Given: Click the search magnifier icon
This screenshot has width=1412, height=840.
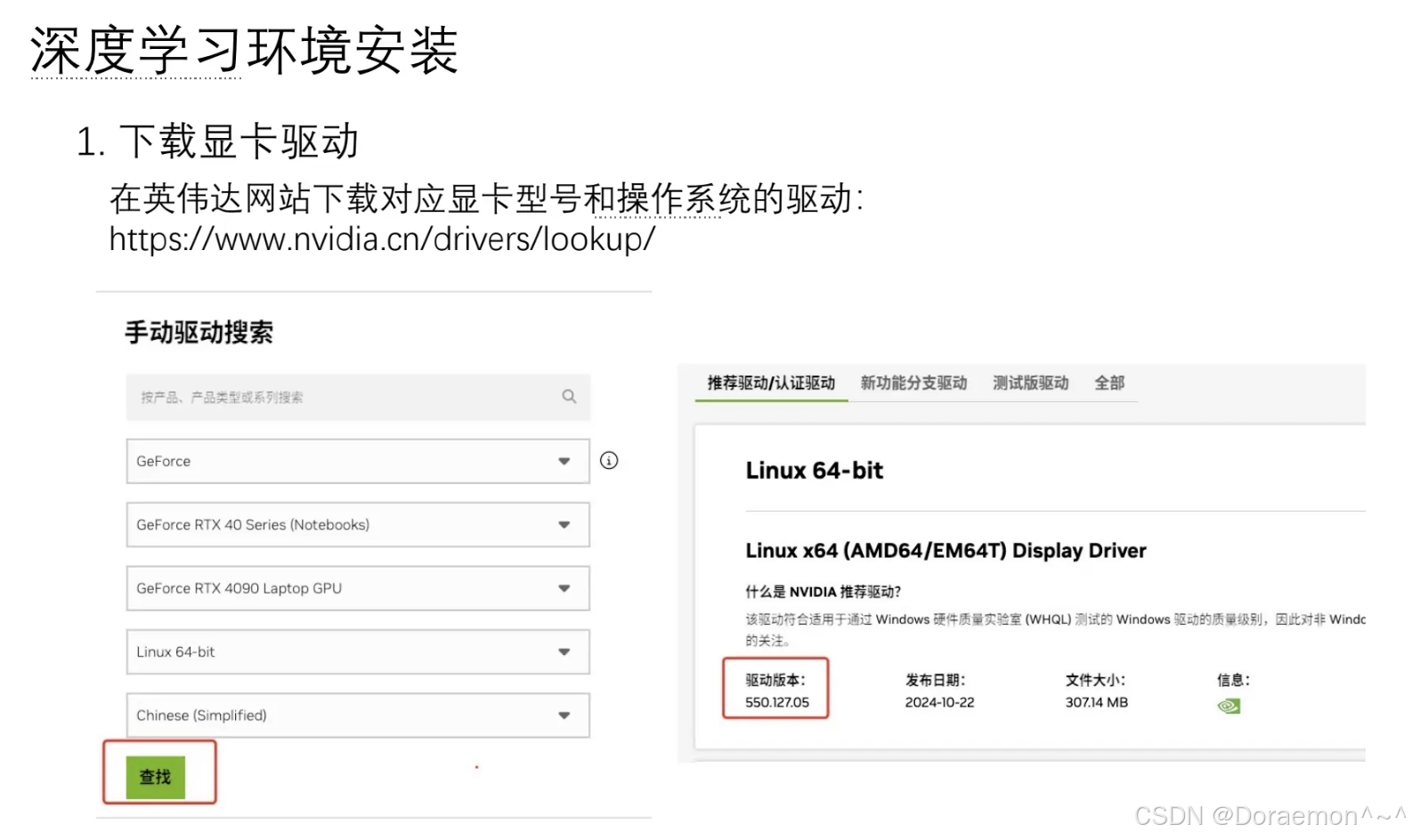Looking at the screenshot, I should (569, 397).
